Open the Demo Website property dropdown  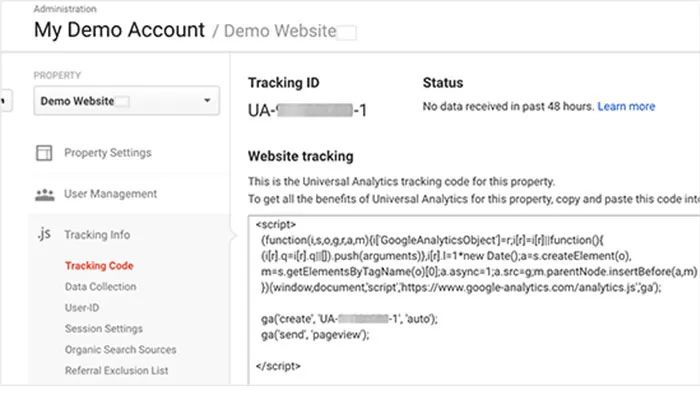pos(126,101)
